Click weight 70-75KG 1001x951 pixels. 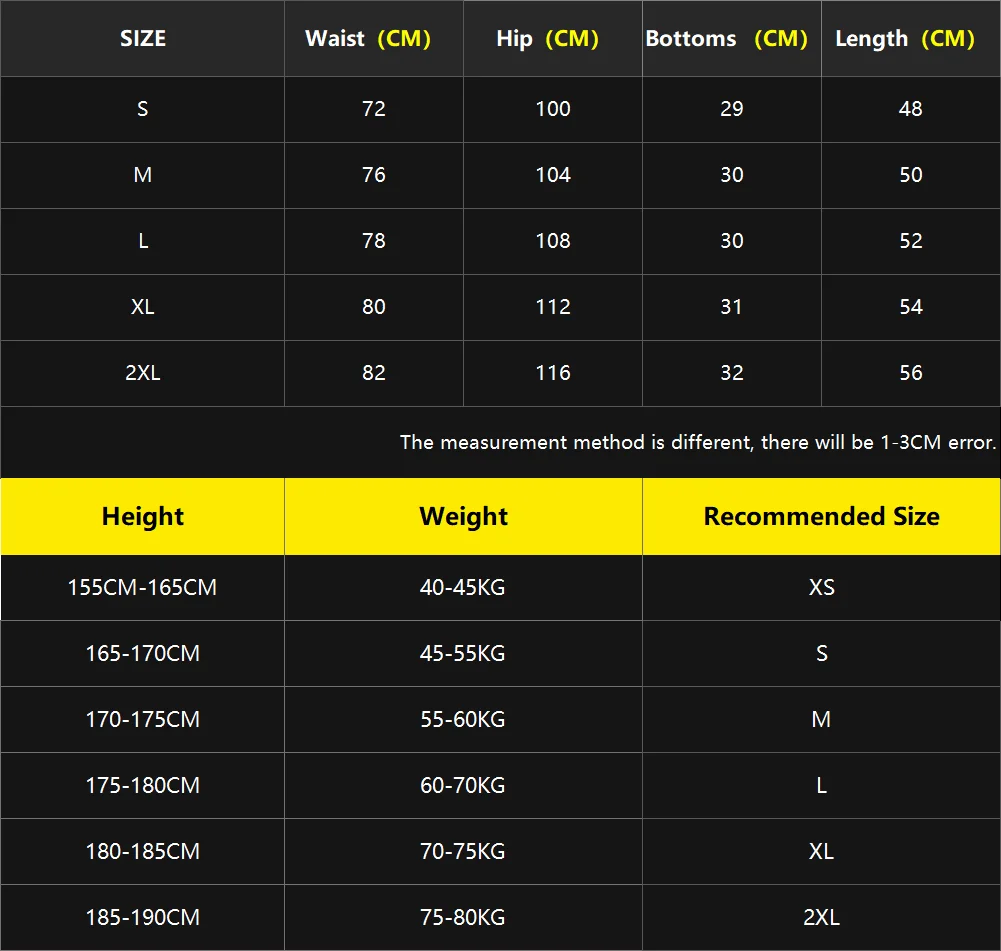pyautogui.click(x=463, y=851)
